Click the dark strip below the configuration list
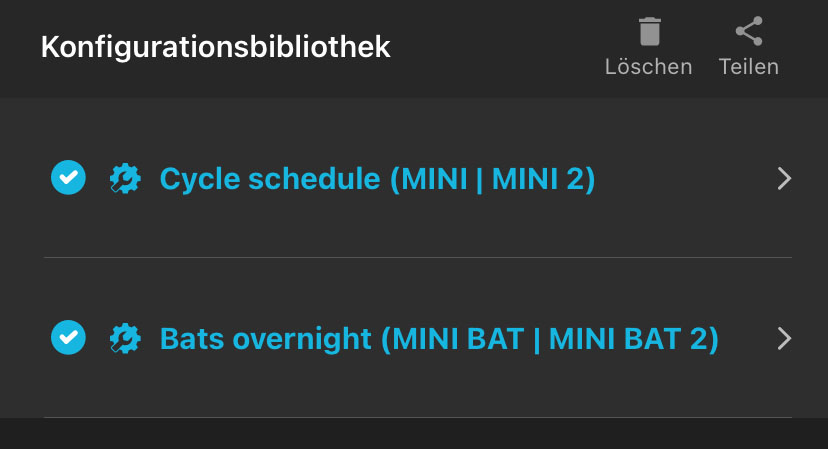This screenshot has width=828, height=449. pyautogui.click(x=414, y=434)
